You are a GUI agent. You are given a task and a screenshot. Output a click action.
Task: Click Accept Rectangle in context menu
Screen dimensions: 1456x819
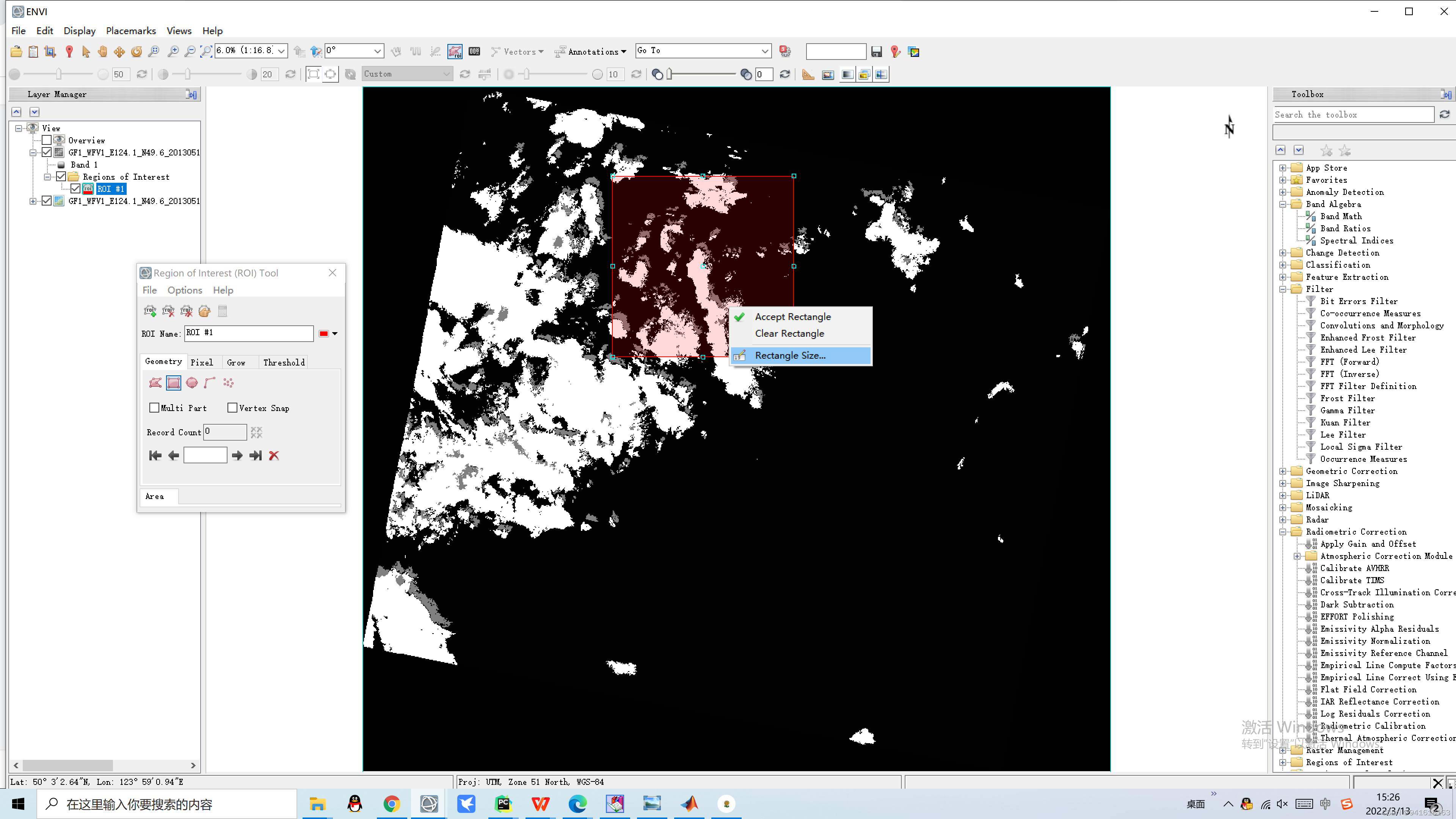pyautogui.click(x=792, y=317)
